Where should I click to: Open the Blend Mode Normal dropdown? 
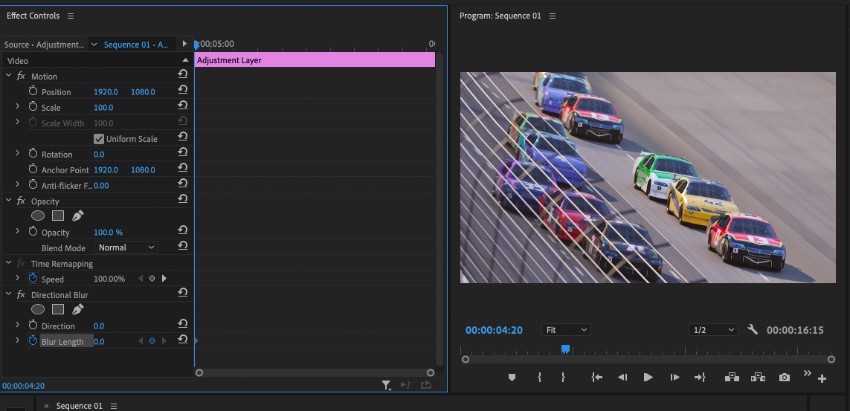coord(126,247)
